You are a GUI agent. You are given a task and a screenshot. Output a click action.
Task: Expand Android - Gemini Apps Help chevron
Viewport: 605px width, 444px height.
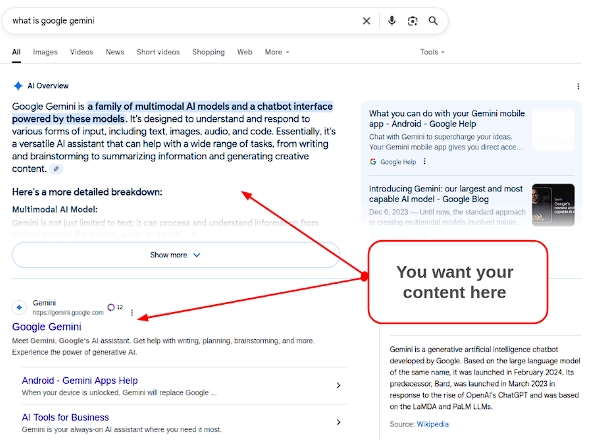coord(338,385)
